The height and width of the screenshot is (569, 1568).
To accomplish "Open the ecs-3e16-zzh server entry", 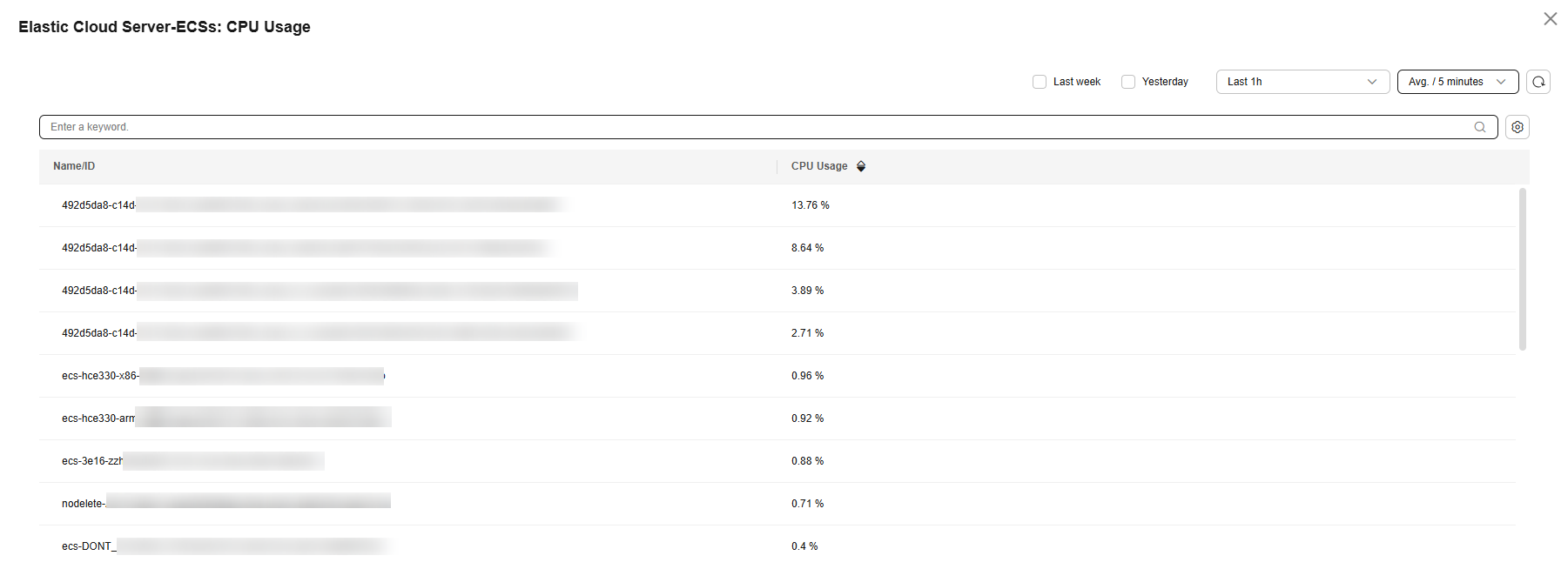I will tap(92, 461).
